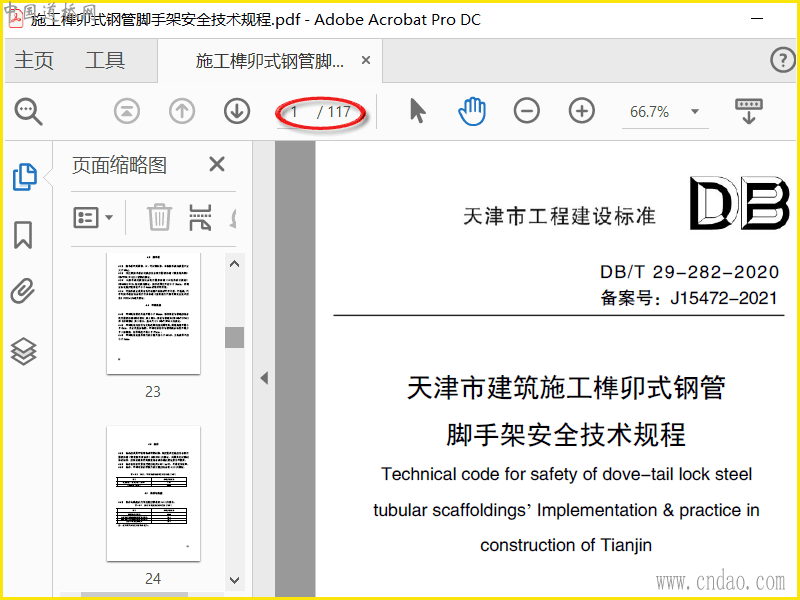Open the search/find magnifier tool
Screen dimensions: 800x600
pyautogui.click(x=28, y=111)
